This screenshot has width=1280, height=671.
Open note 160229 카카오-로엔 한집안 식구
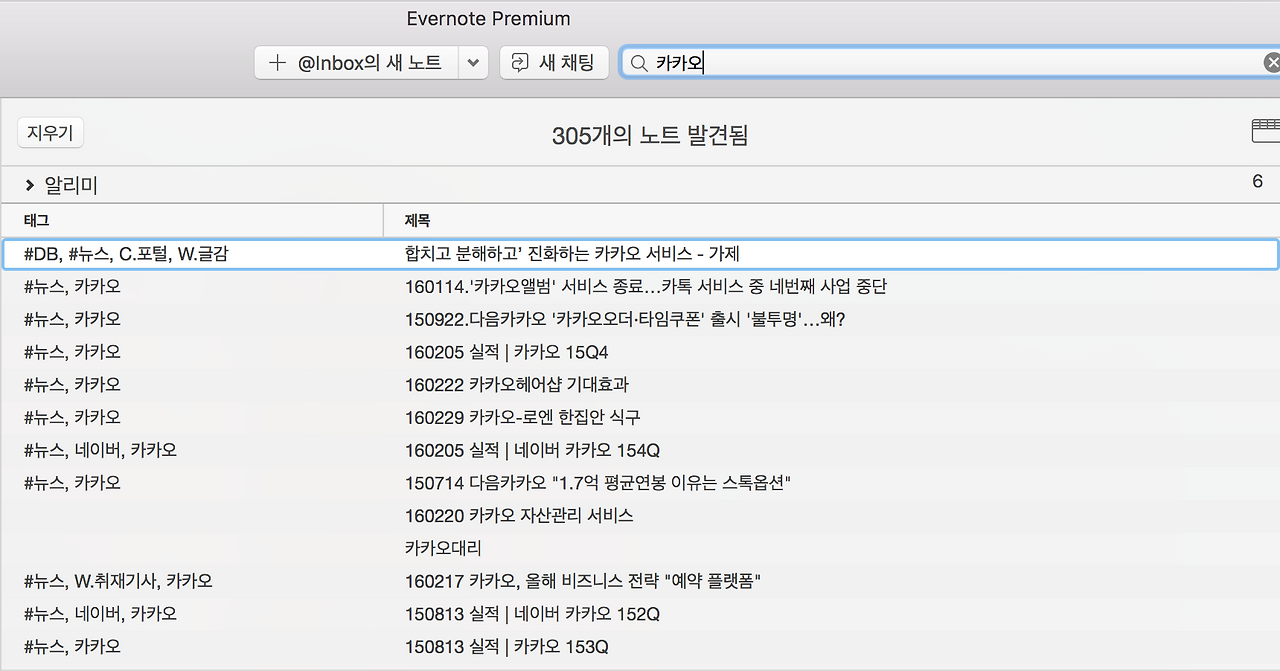[523, 417]
